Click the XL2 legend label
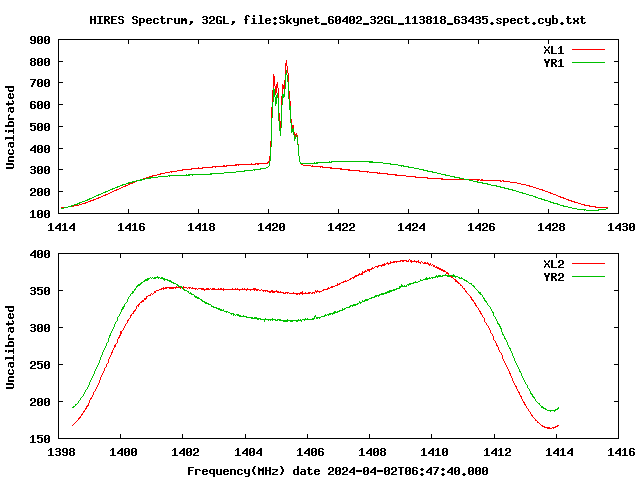This screenshot has height=480, width=640. click(553, 264)
